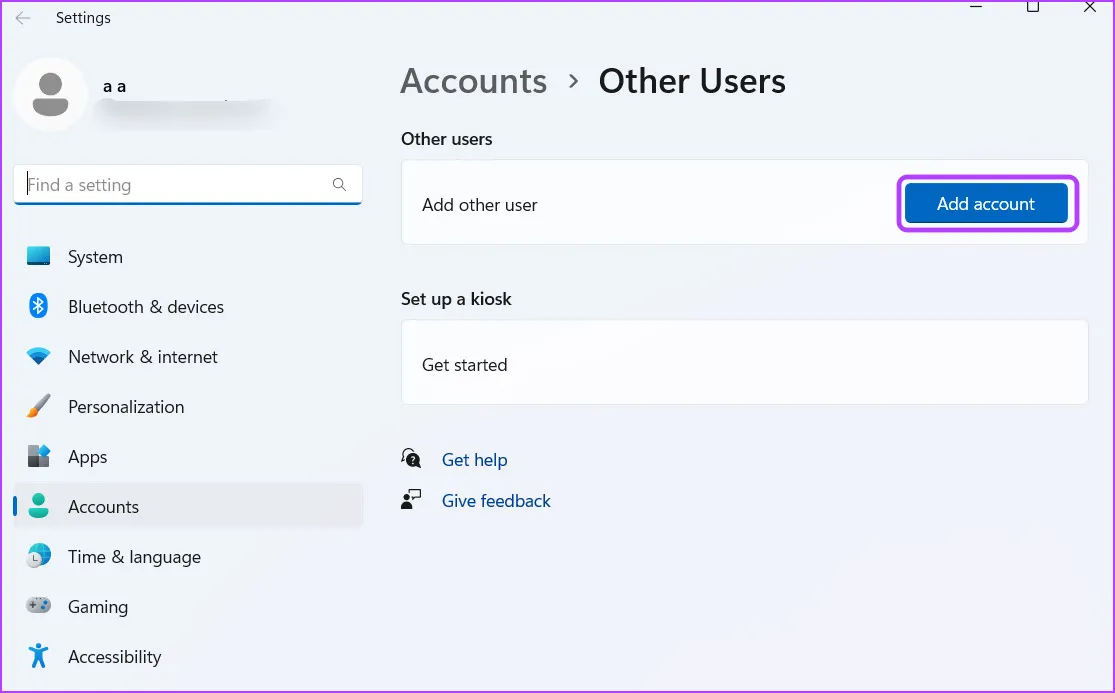Click the user profile avatar picture

click(51, 94)
